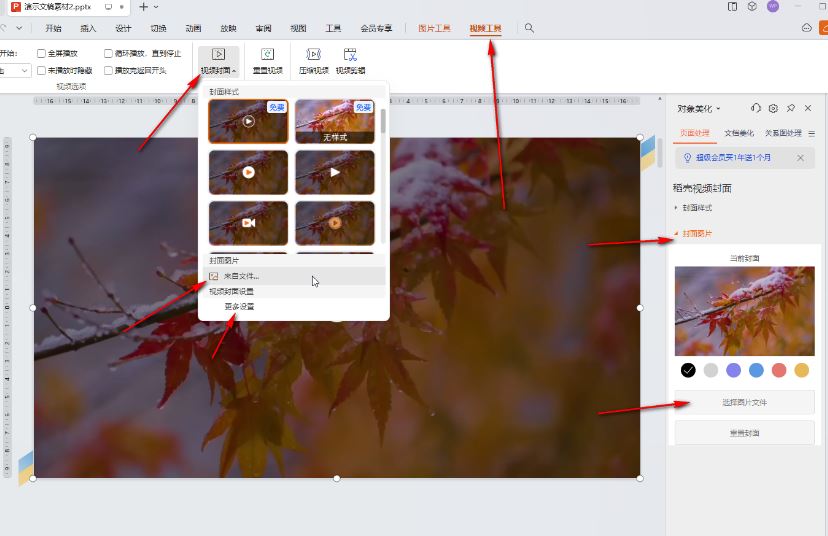Click the 选择图片文件 button

point(744,402)
